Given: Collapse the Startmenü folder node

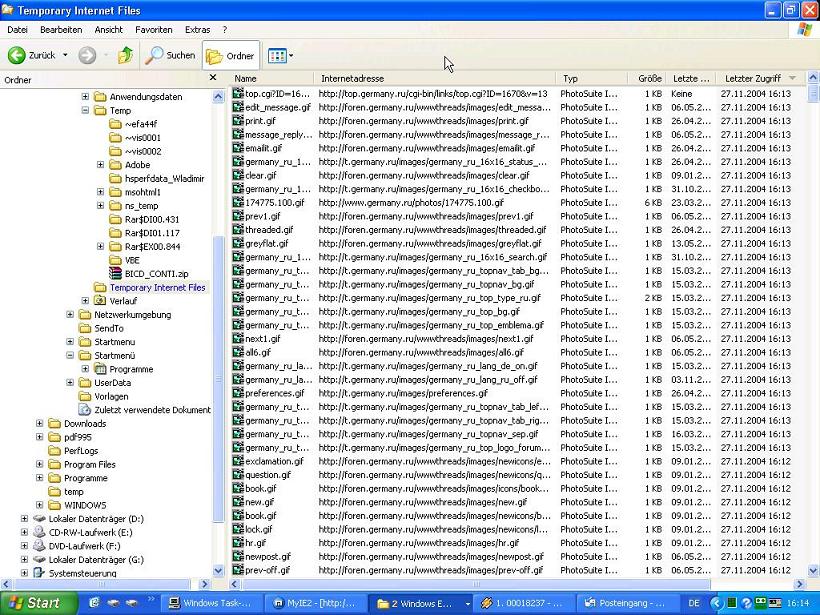Looking at the screenshot, I should click(70, 355).
